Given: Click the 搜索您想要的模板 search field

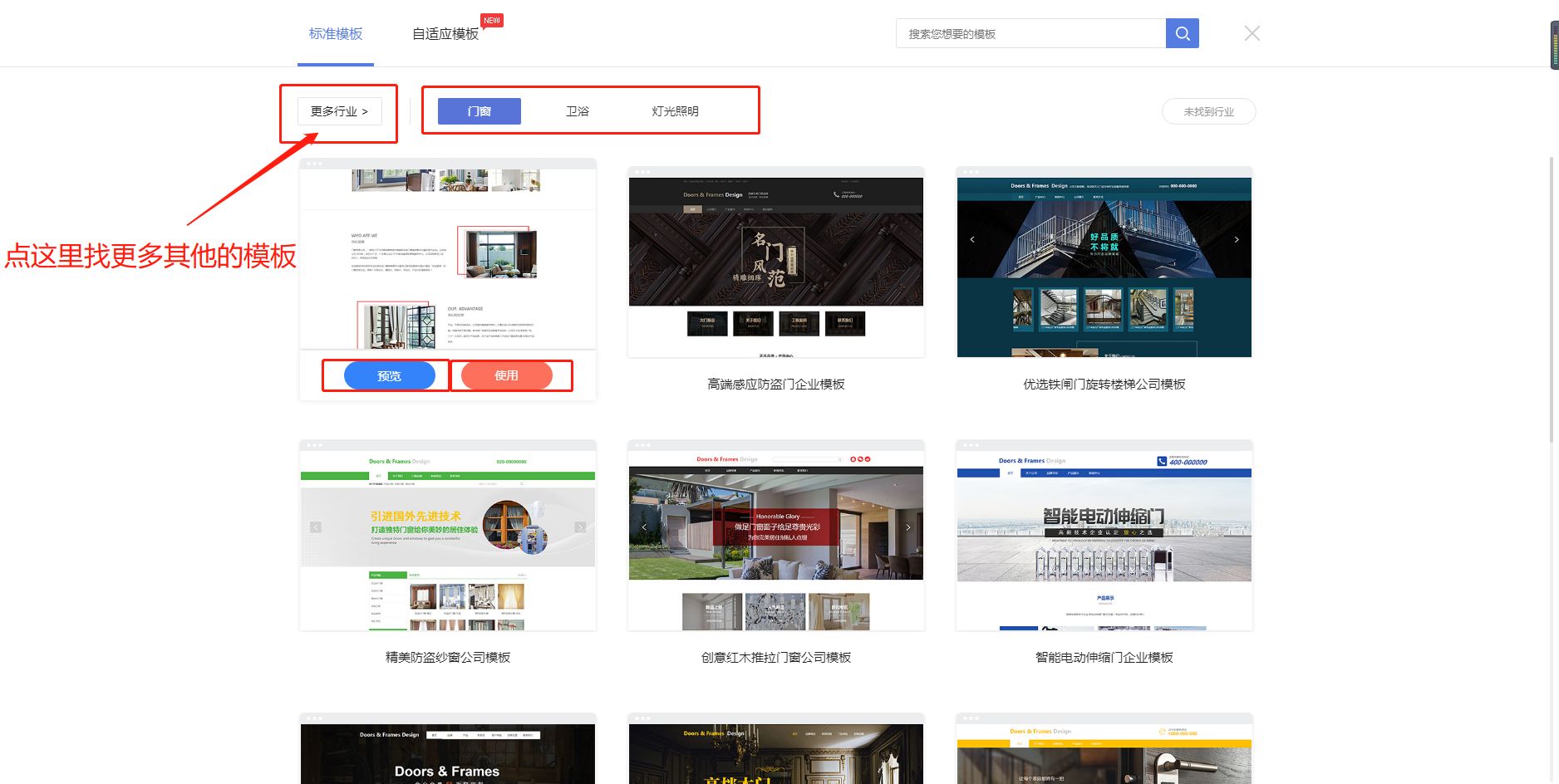Looking at the screenshot, I should pyautogui.click(x=1030, y=33).
